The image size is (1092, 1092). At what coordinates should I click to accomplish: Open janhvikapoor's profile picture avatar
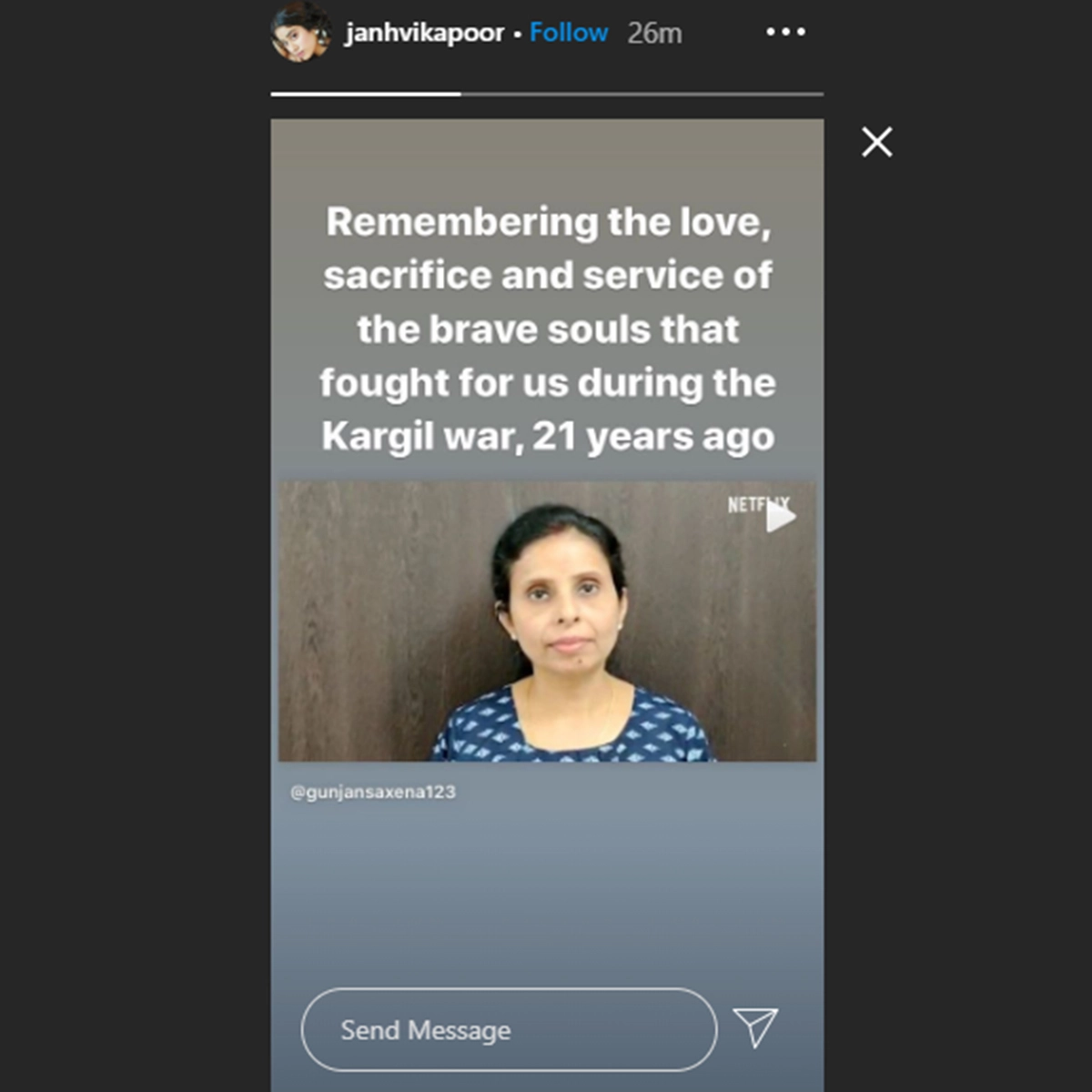coord(300,33)
